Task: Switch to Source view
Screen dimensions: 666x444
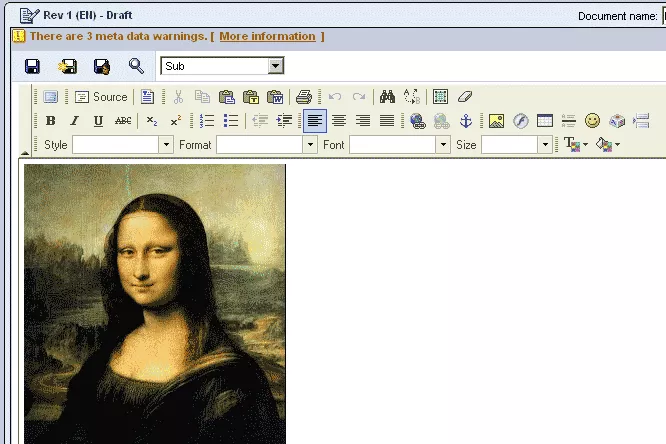Action: [x=101, y=97]
